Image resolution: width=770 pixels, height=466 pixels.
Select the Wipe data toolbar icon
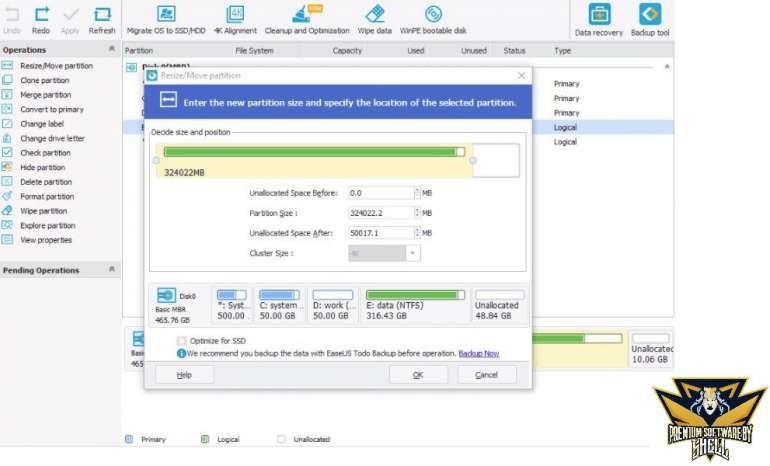(x=375, y=15)
